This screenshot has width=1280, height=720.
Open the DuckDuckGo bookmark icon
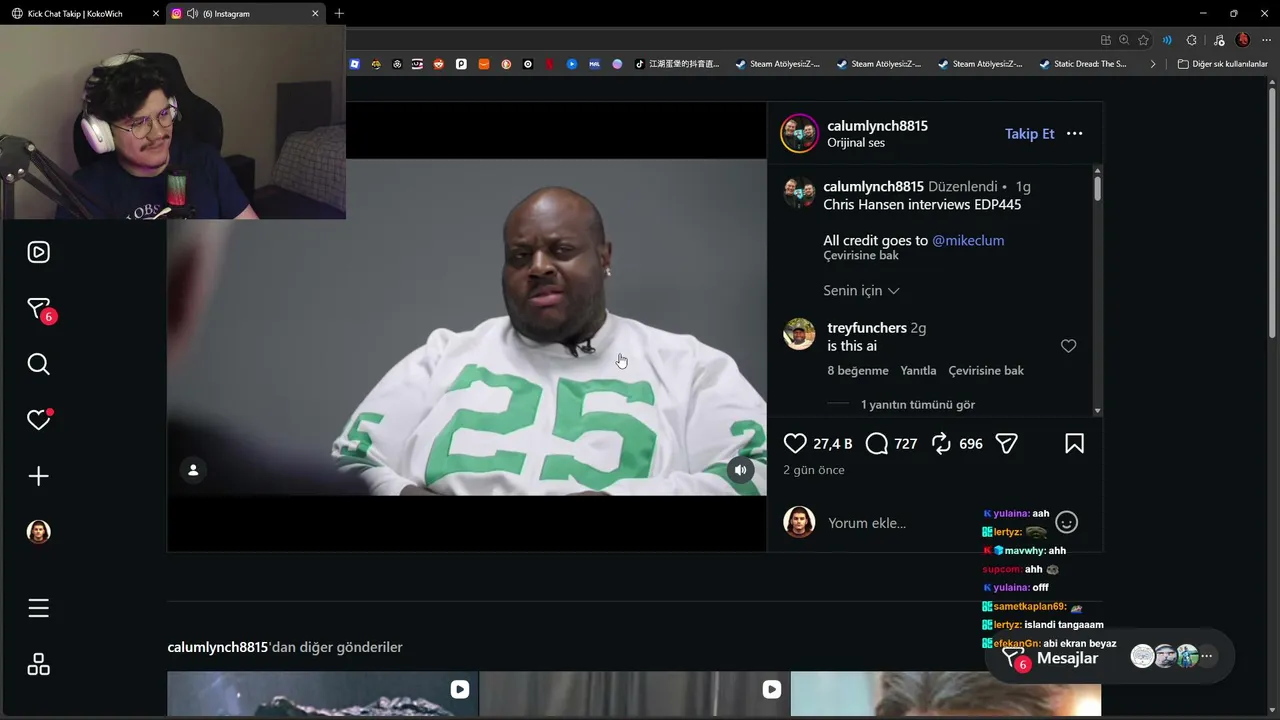(506, 64)
